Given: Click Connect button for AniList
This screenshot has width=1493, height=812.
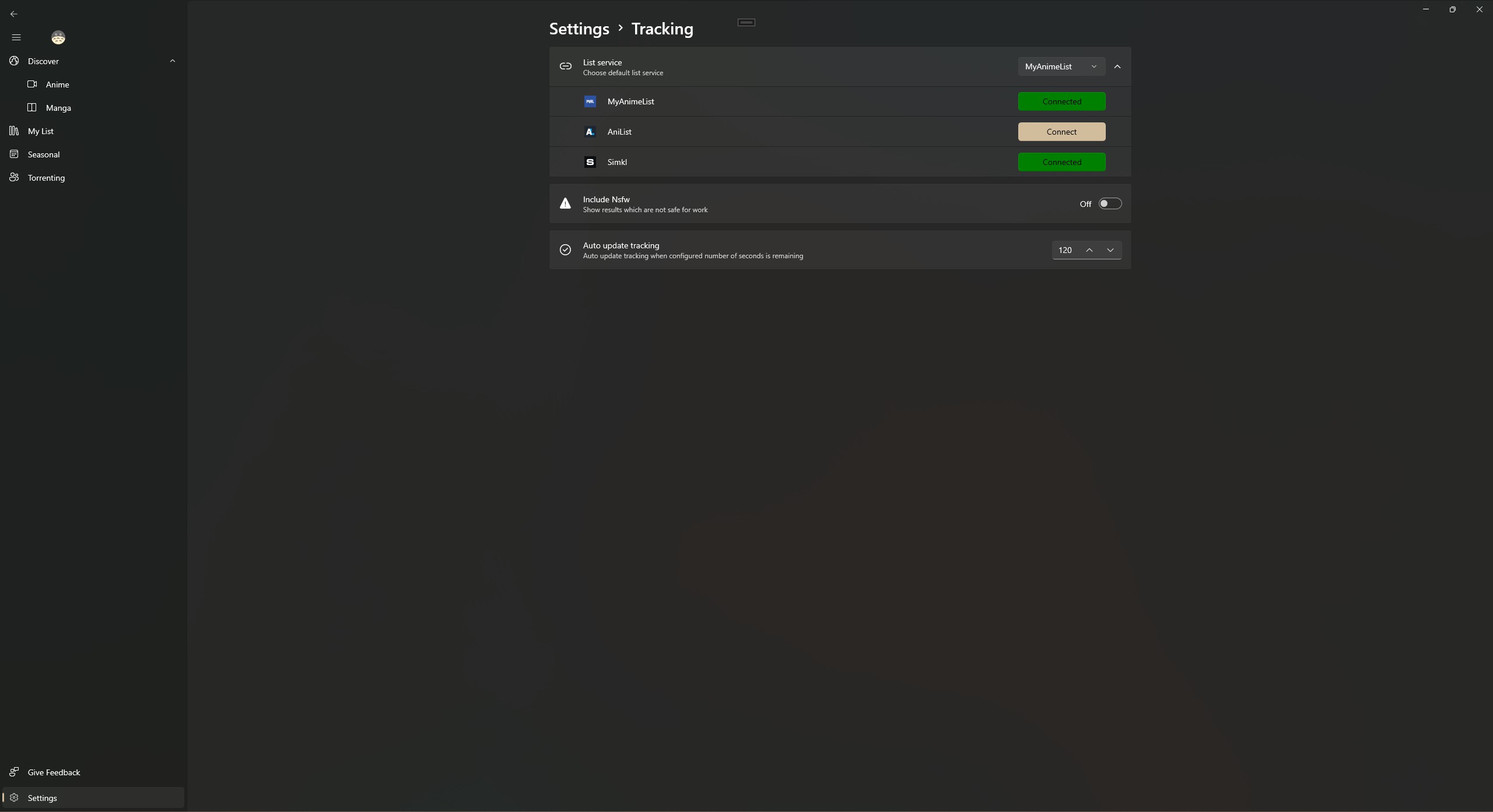Looking at the screenshot, I should pyautogui.click(x=1061, y=131).
